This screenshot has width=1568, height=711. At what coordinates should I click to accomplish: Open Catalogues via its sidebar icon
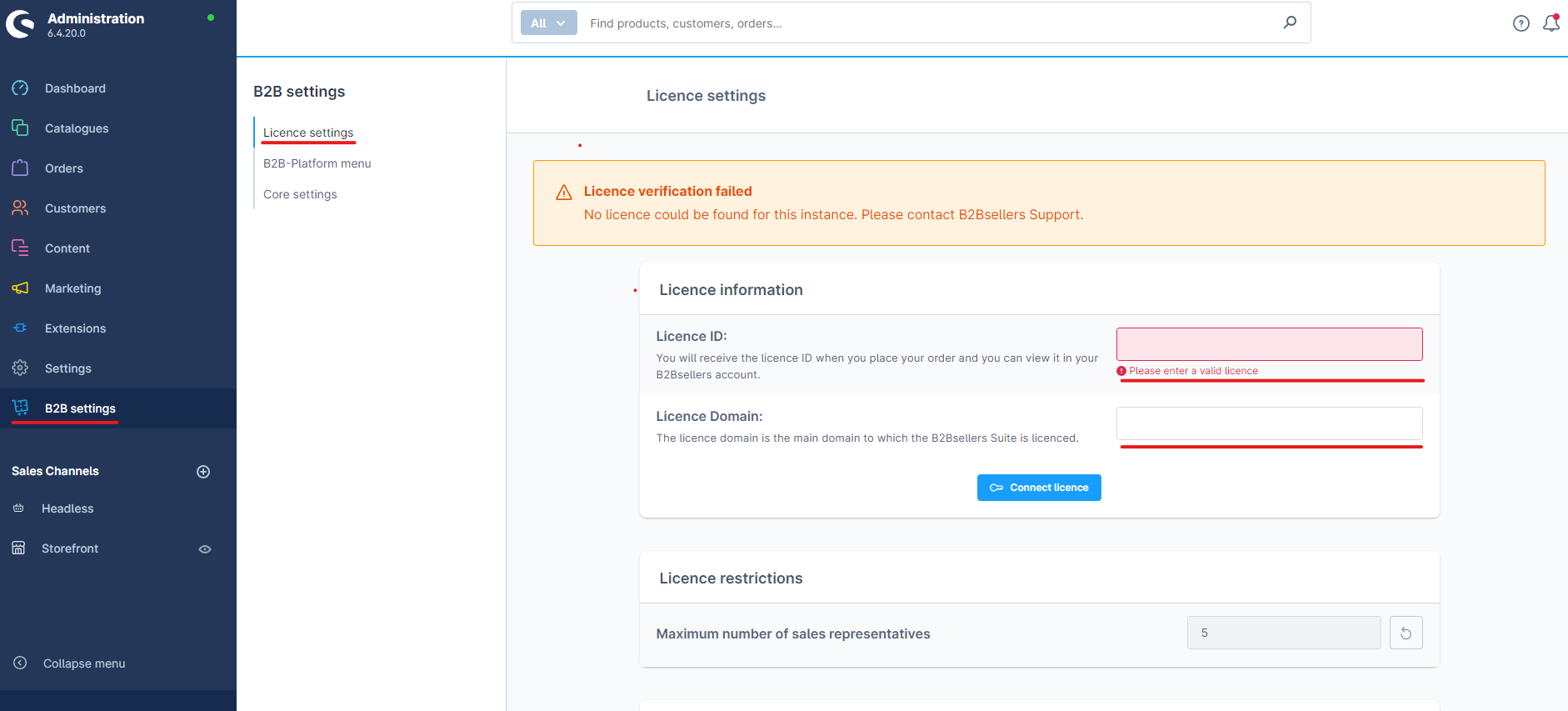point(20,128)
